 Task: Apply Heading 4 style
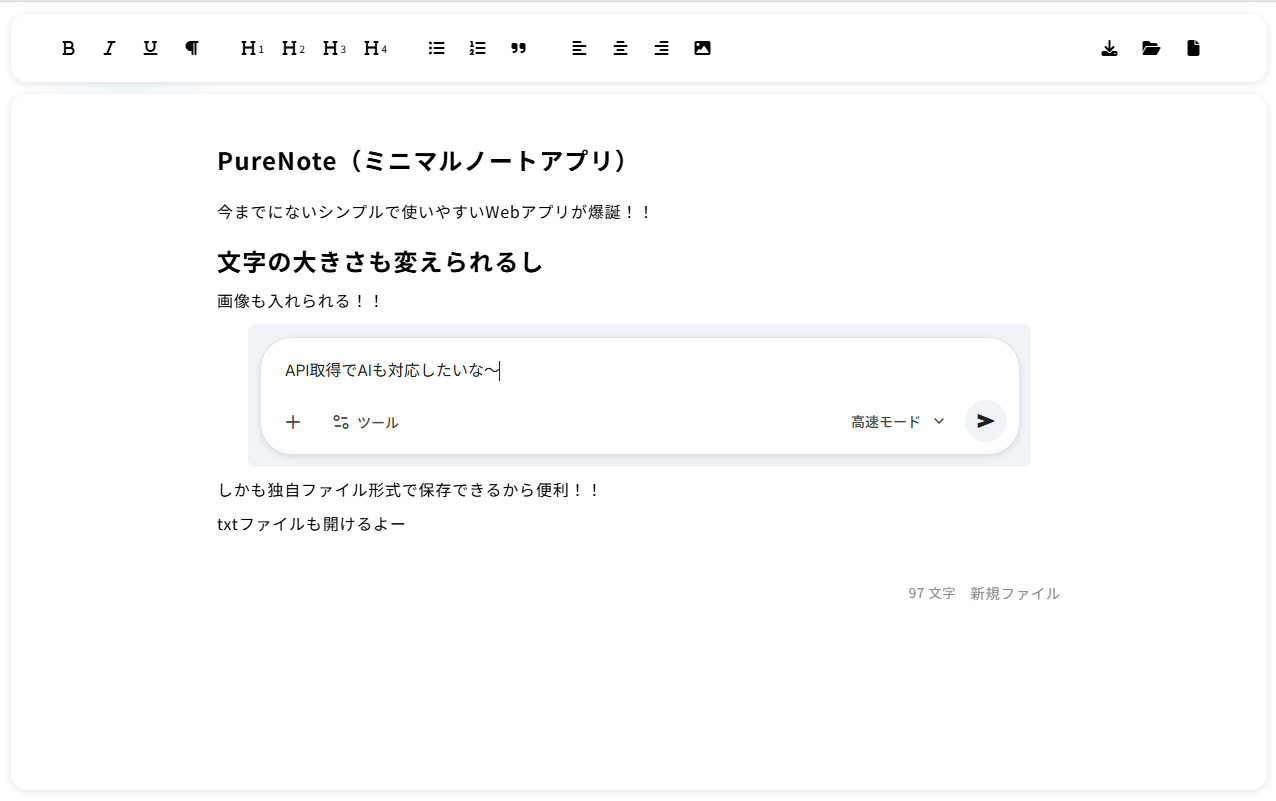point(375,48)
